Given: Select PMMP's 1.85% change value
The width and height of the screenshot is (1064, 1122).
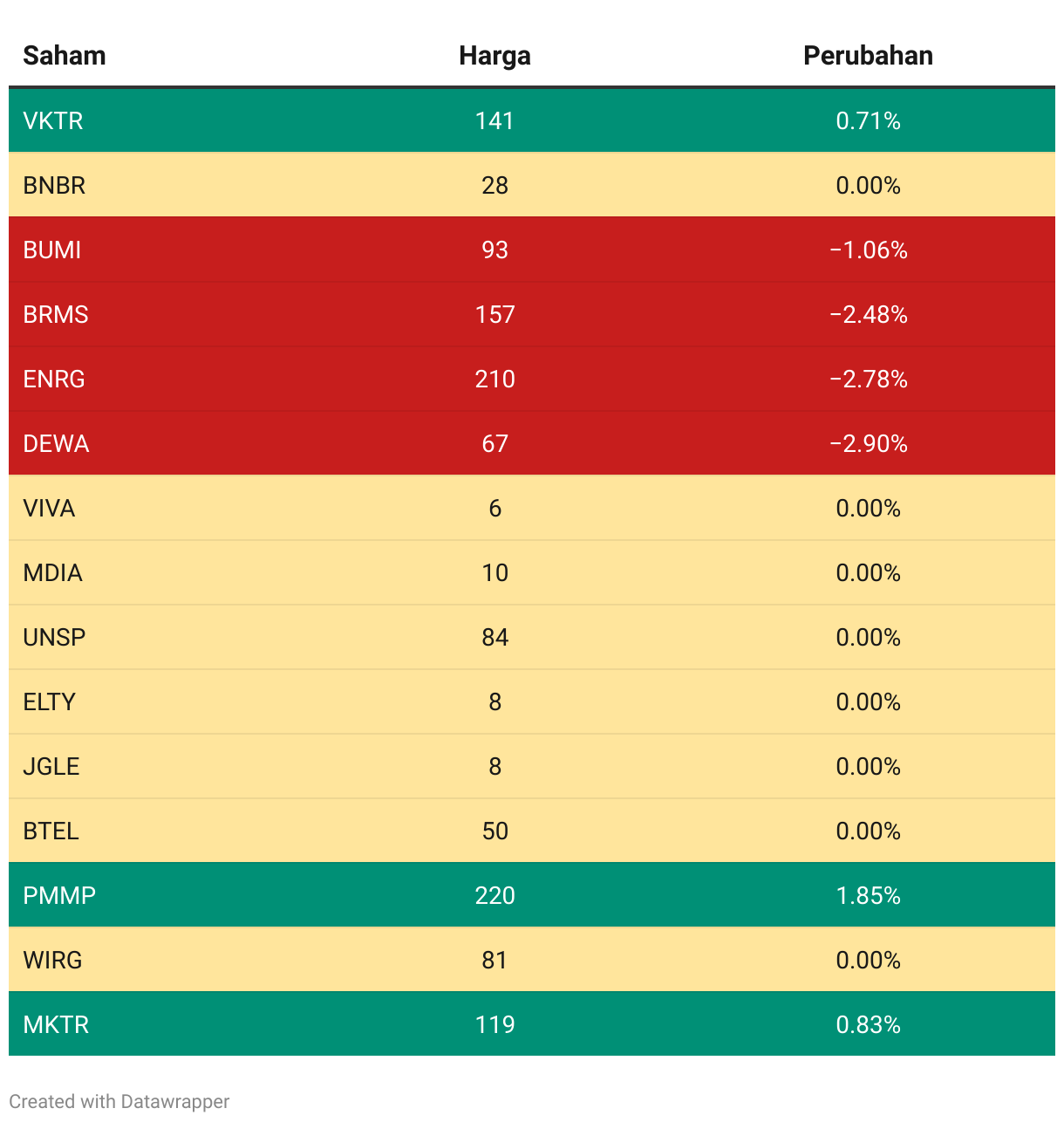Looking at the screenshot, I should click(x=868, y=895).
